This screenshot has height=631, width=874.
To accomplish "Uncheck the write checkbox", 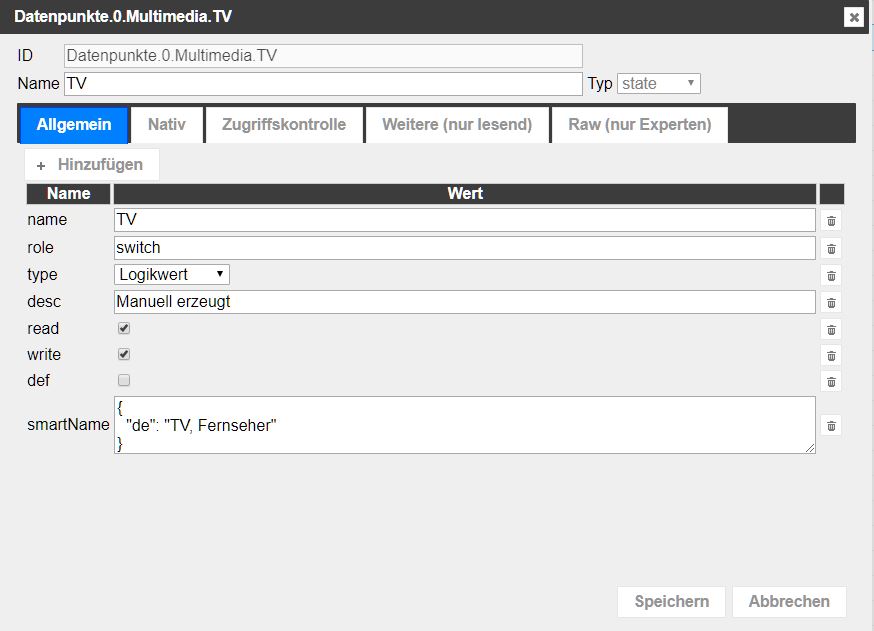I will tap(124, 355).
